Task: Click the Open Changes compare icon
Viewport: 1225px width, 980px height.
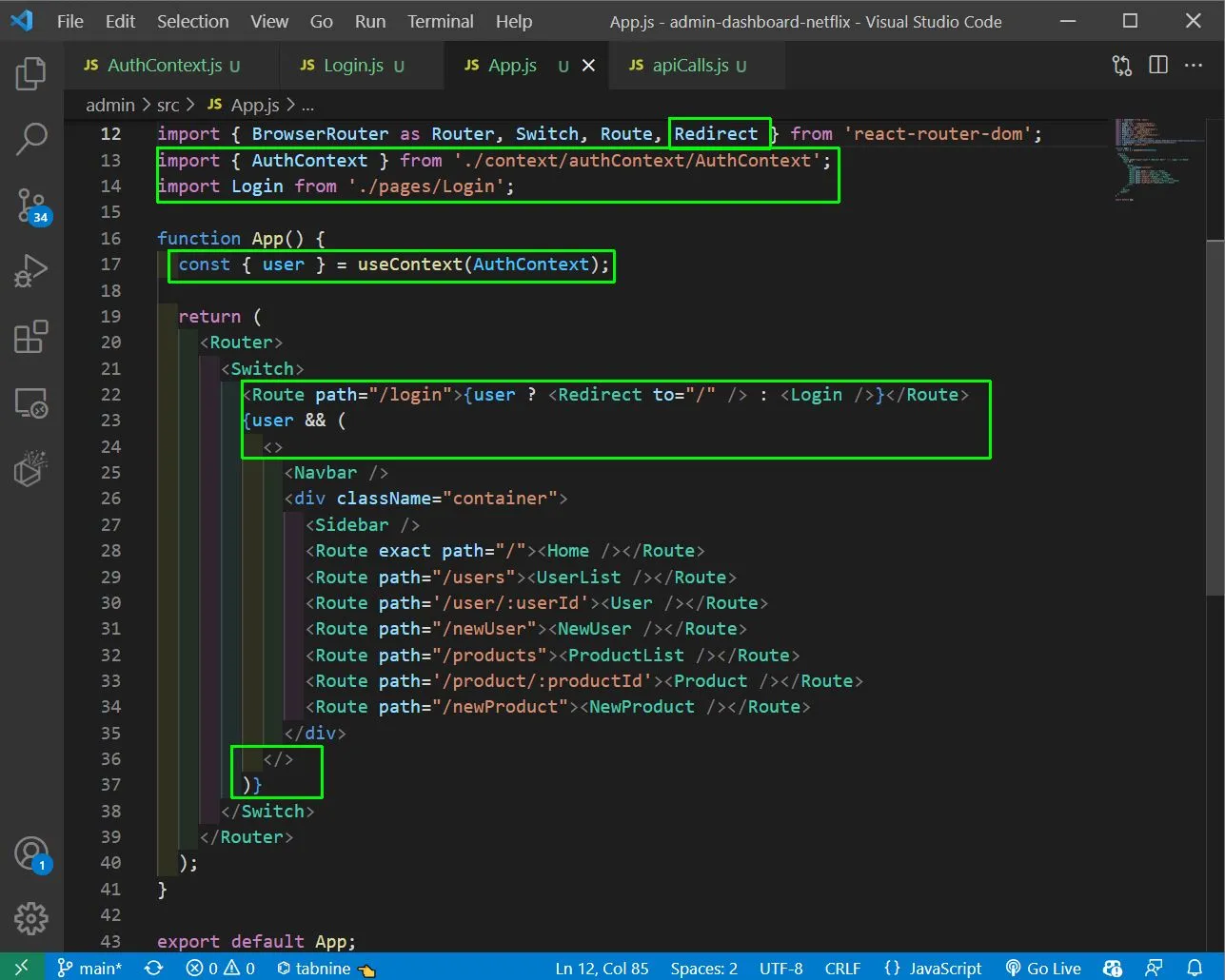Action: click(1122, 66)
